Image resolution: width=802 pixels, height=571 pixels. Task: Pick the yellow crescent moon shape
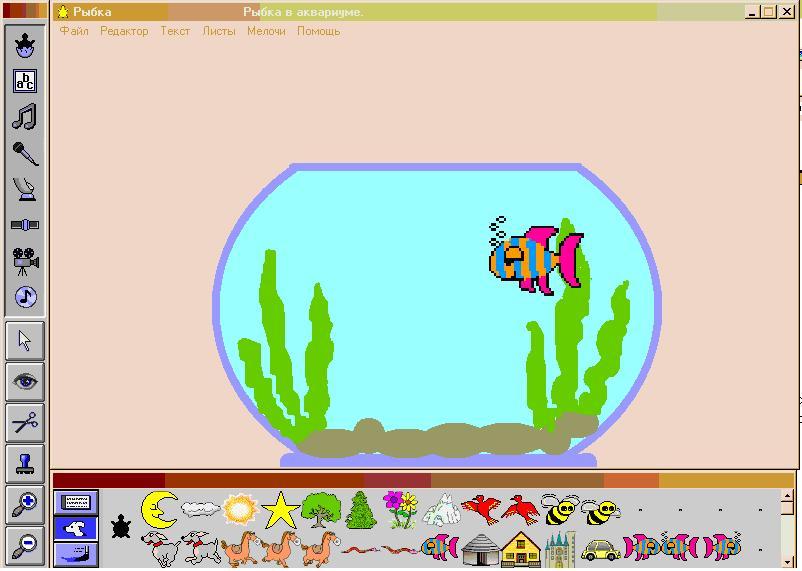(159, 509)
